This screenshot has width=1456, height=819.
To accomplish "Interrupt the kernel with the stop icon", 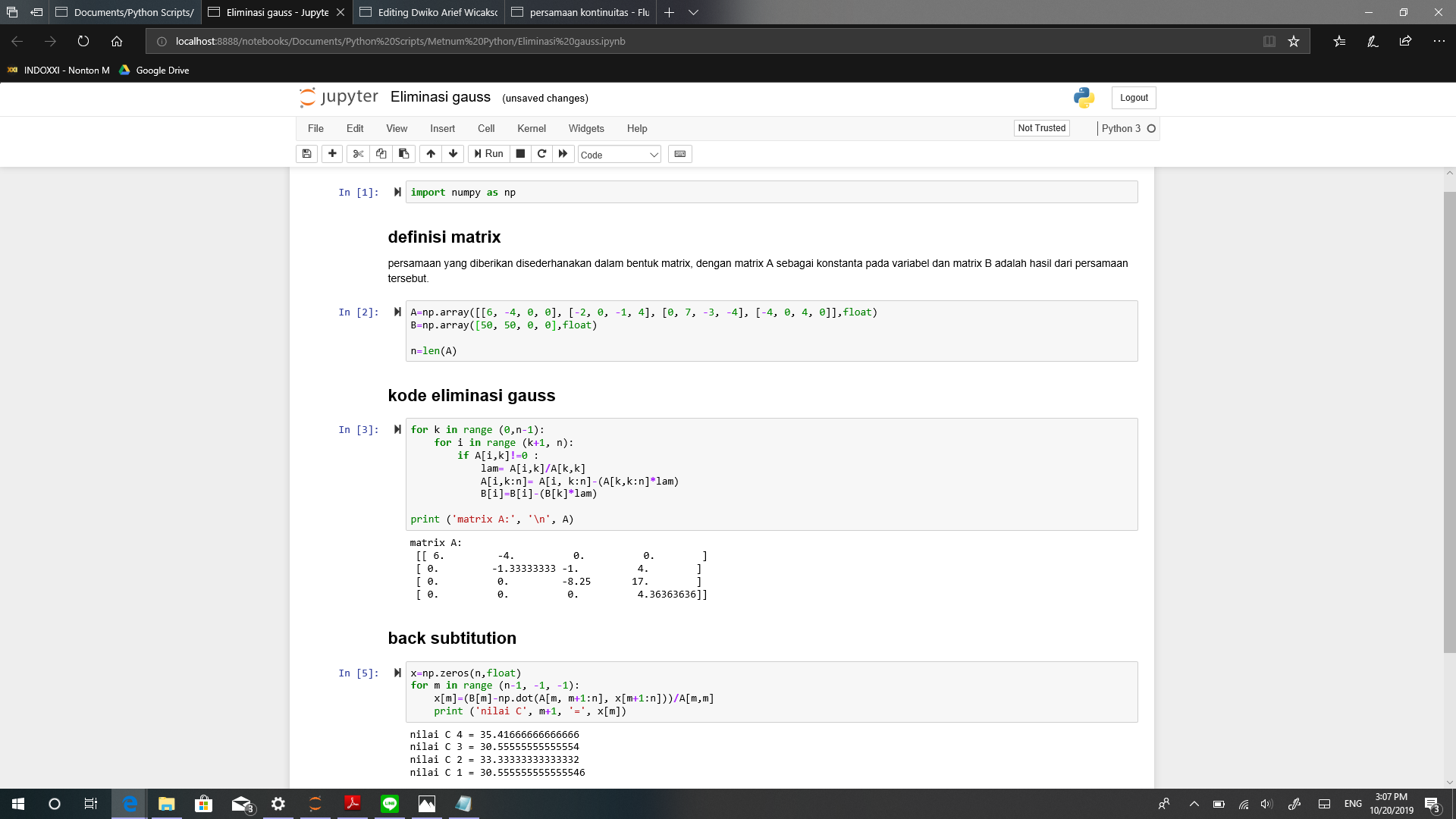I will point(520,154).
